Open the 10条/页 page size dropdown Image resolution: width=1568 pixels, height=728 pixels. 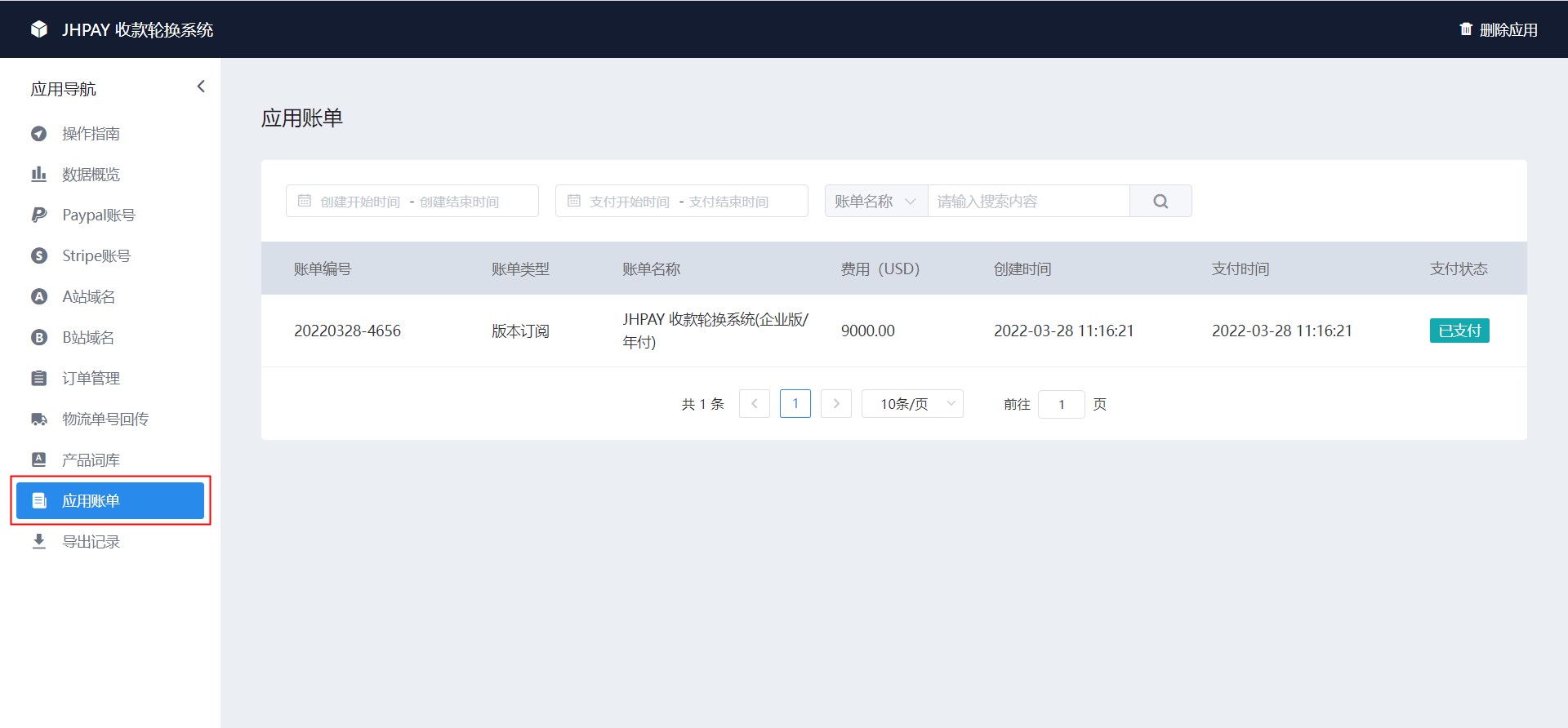(x=912, y=403)
